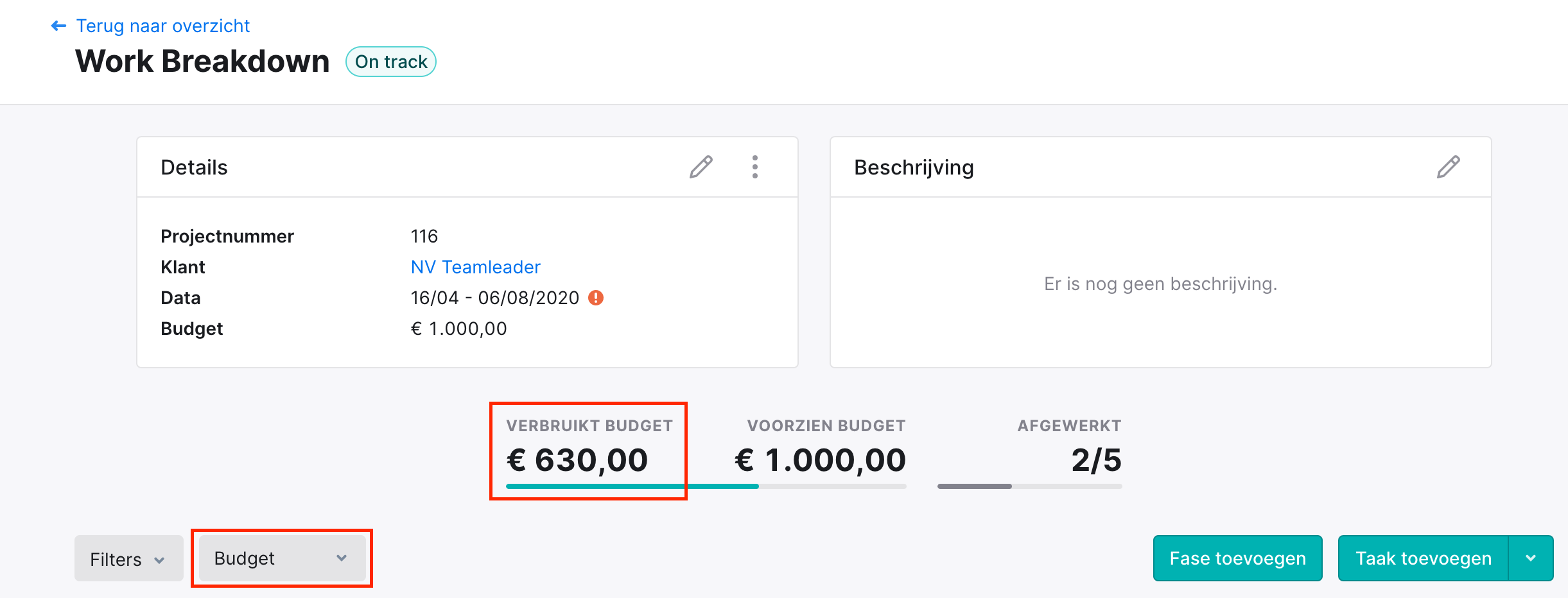Open the Filters dropdown
Viewport: 1568px width, 598px height.
(128, 558)
